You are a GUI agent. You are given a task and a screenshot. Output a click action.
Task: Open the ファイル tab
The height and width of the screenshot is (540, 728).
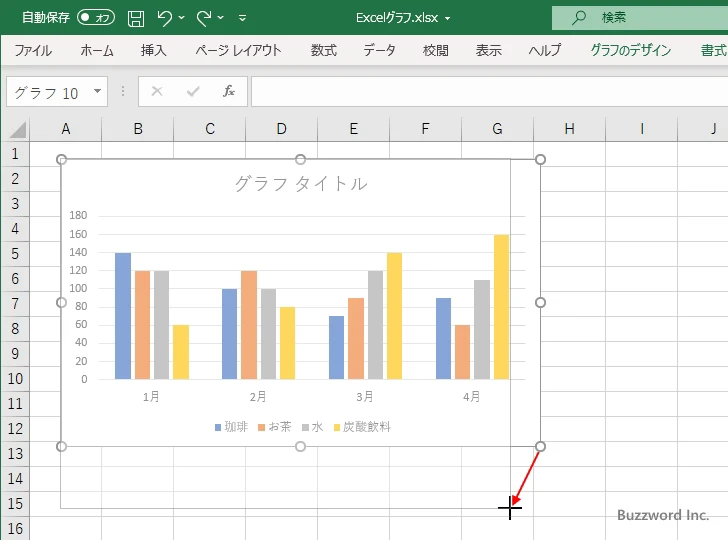tap(33, 50)
